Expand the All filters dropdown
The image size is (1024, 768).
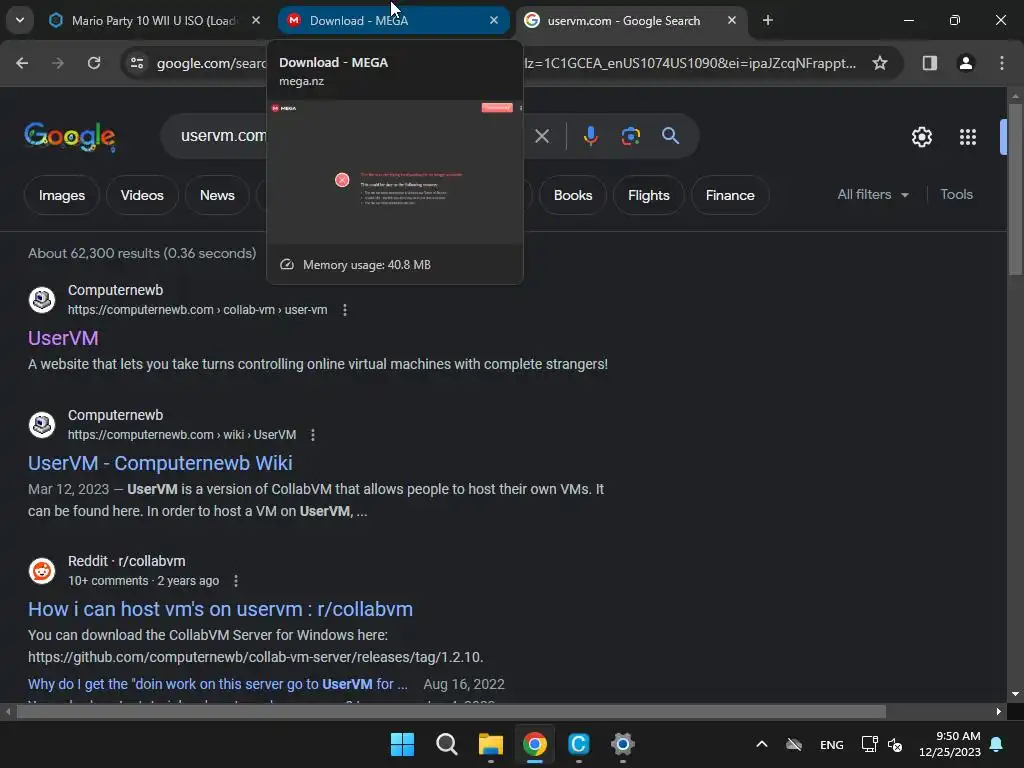click(x=873, y=195)
